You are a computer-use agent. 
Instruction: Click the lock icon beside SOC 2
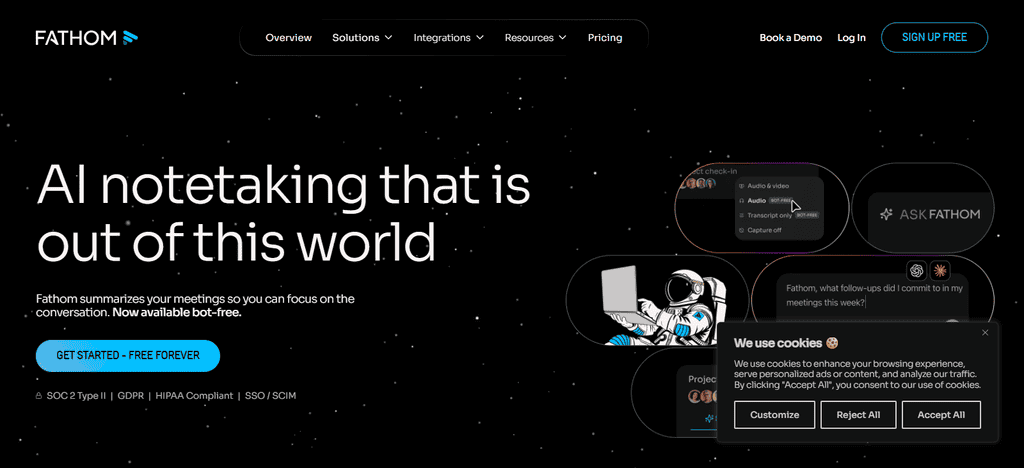(x=40, y=396)
